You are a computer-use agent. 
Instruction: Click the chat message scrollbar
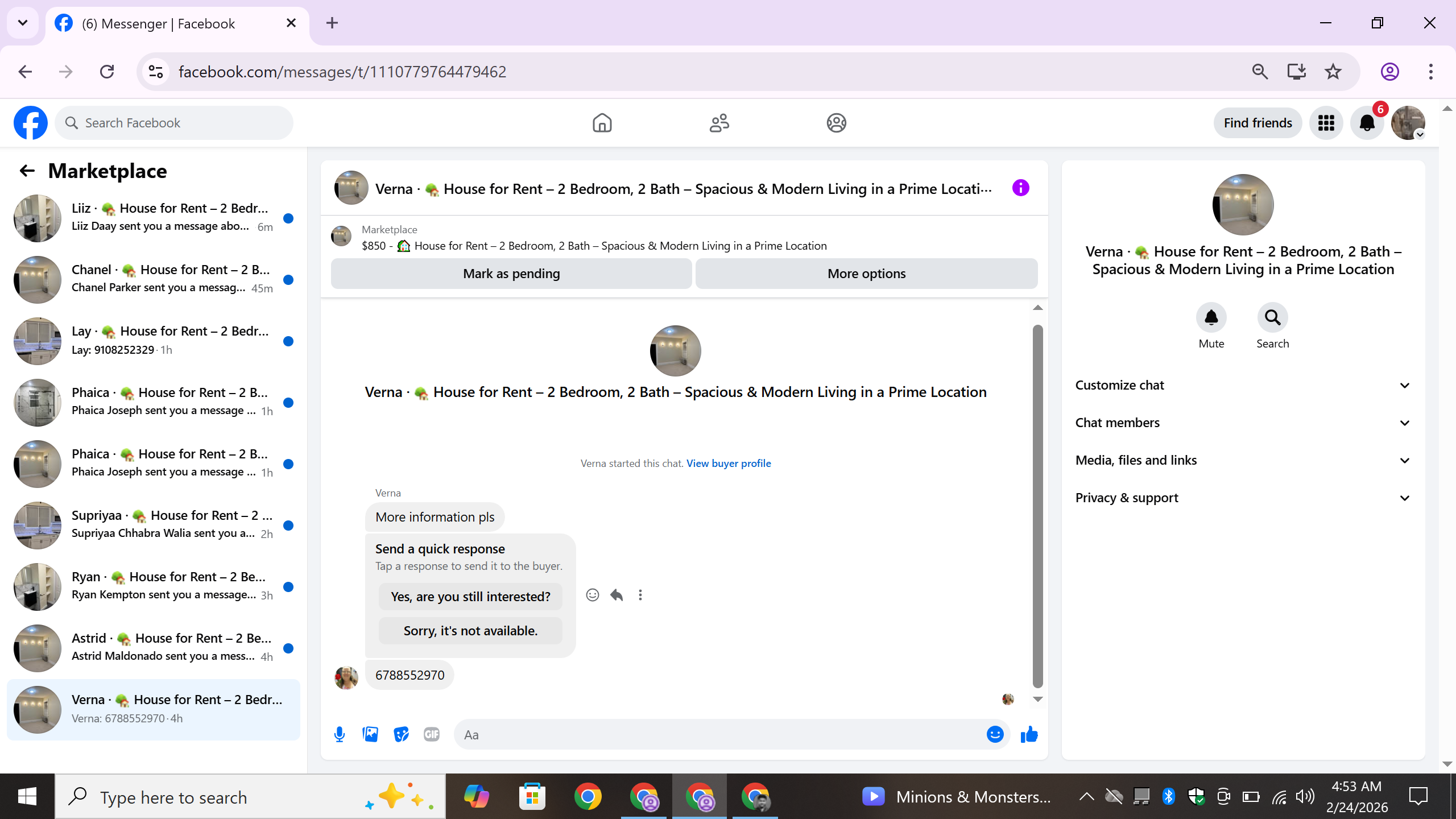pyautogui.click(x=1037, y=506)
